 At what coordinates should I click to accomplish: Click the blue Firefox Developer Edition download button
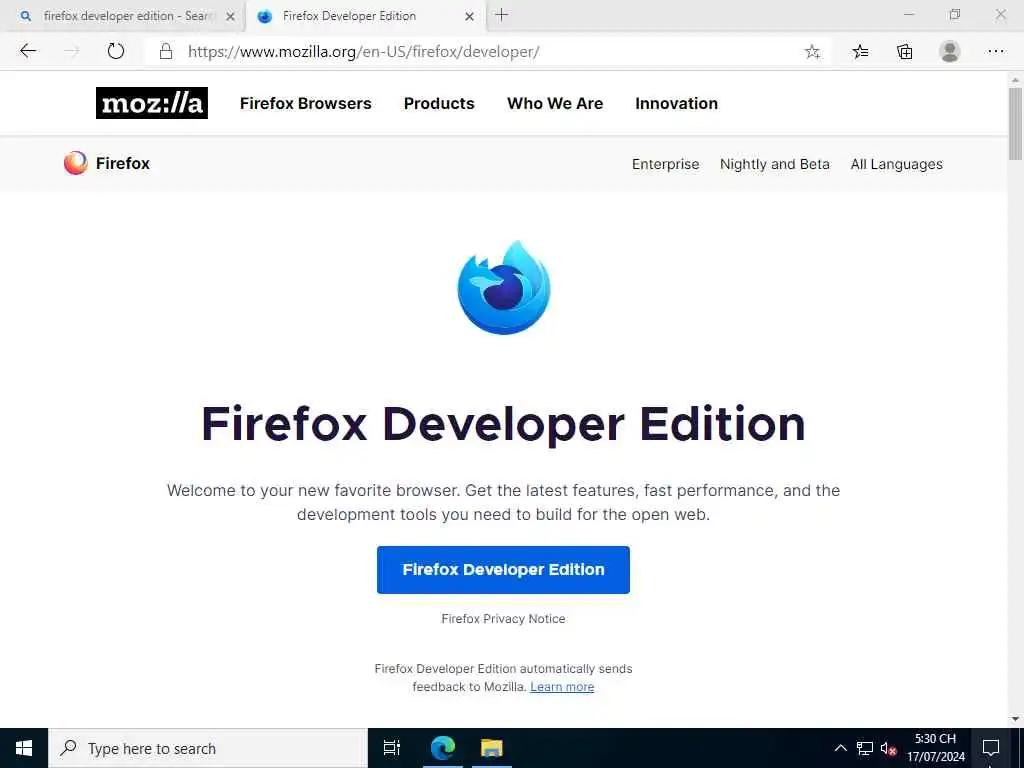coord(504,569)
